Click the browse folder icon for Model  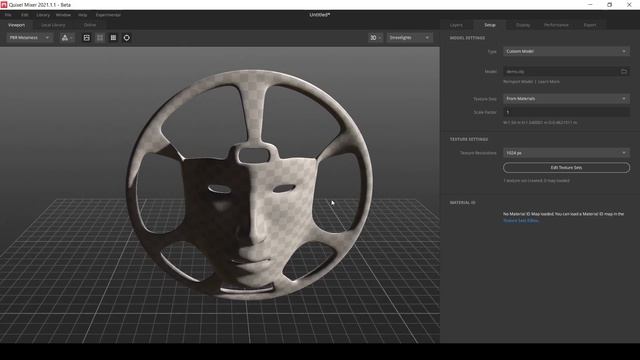pyautogui.click(x=624, y=71)
